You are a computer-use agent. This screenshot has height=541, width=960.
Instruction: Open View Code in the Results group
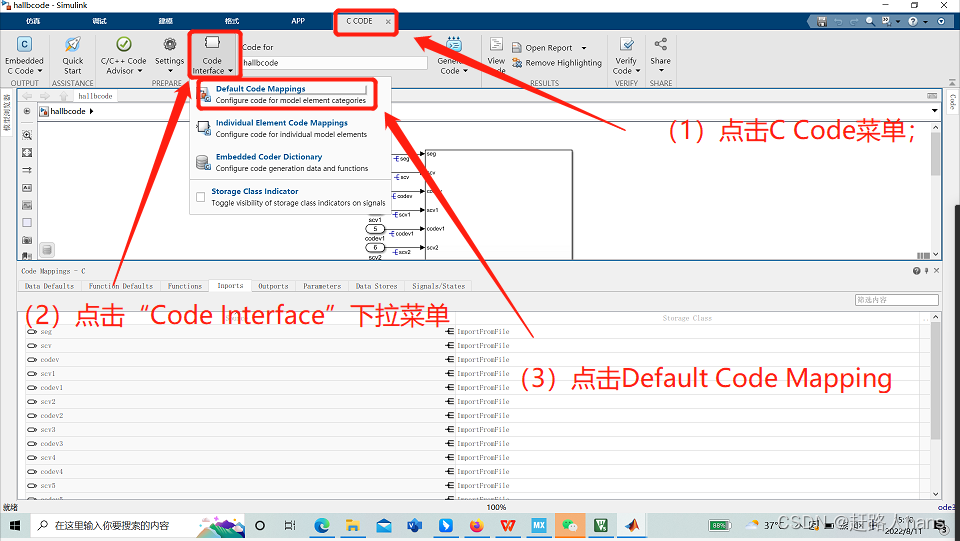pyautogui.click(x=496, y=54)
